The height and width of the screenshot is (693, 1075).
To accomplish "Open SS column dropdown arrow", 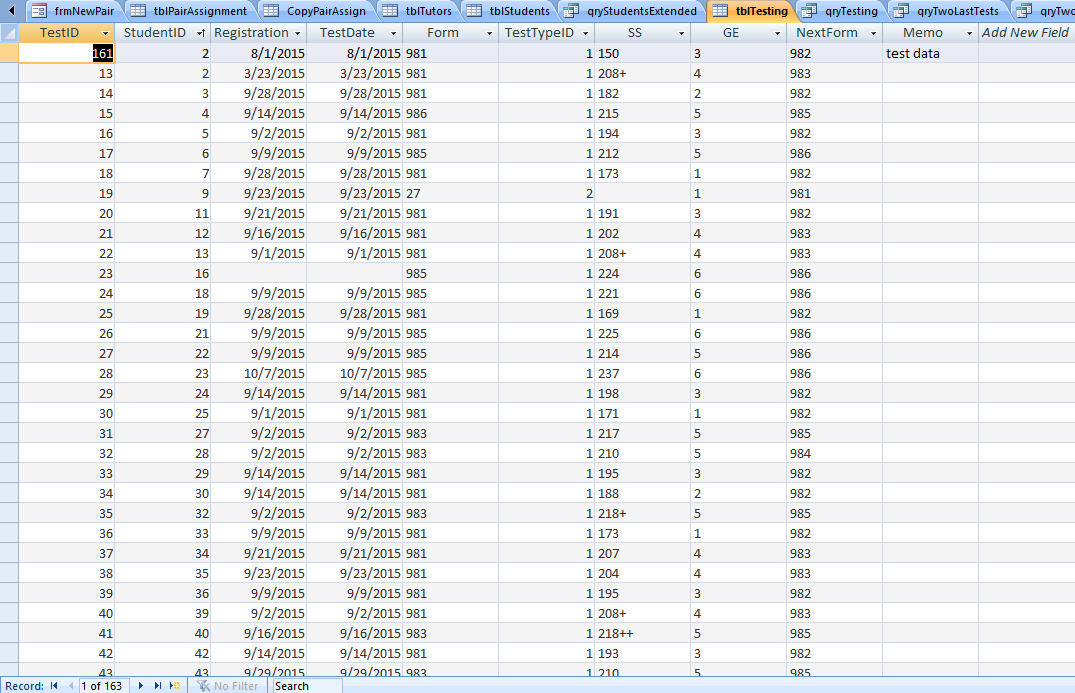I will coord(681,33).
